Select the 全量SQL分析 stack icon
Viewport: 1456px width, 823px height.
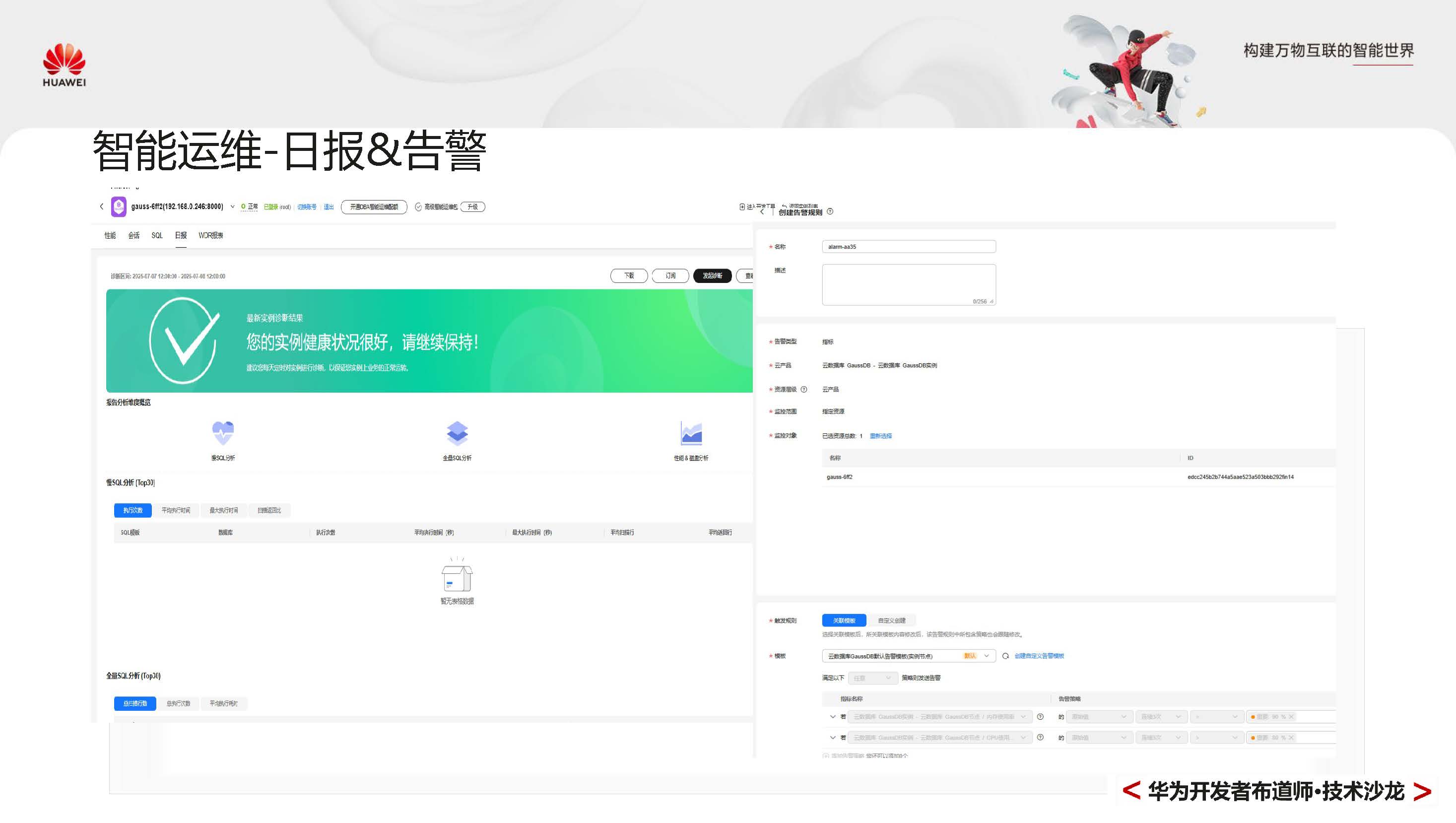click(x=458, y=432)
